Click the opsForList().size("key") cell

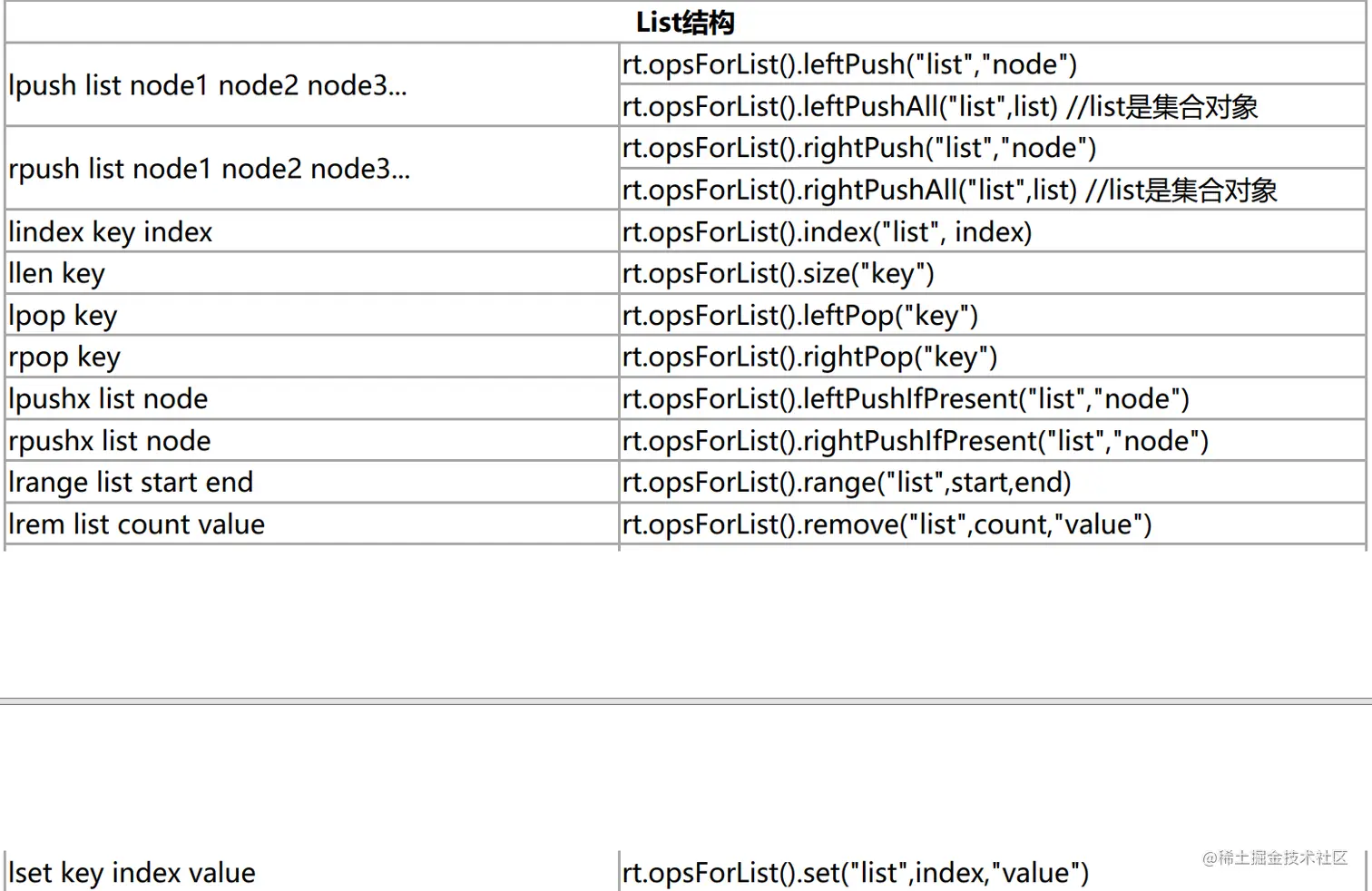point(778,274)
